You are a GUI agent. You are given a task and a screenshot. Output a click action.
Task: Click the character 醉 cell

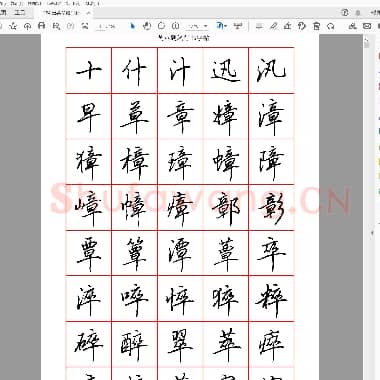click(134, 344)
